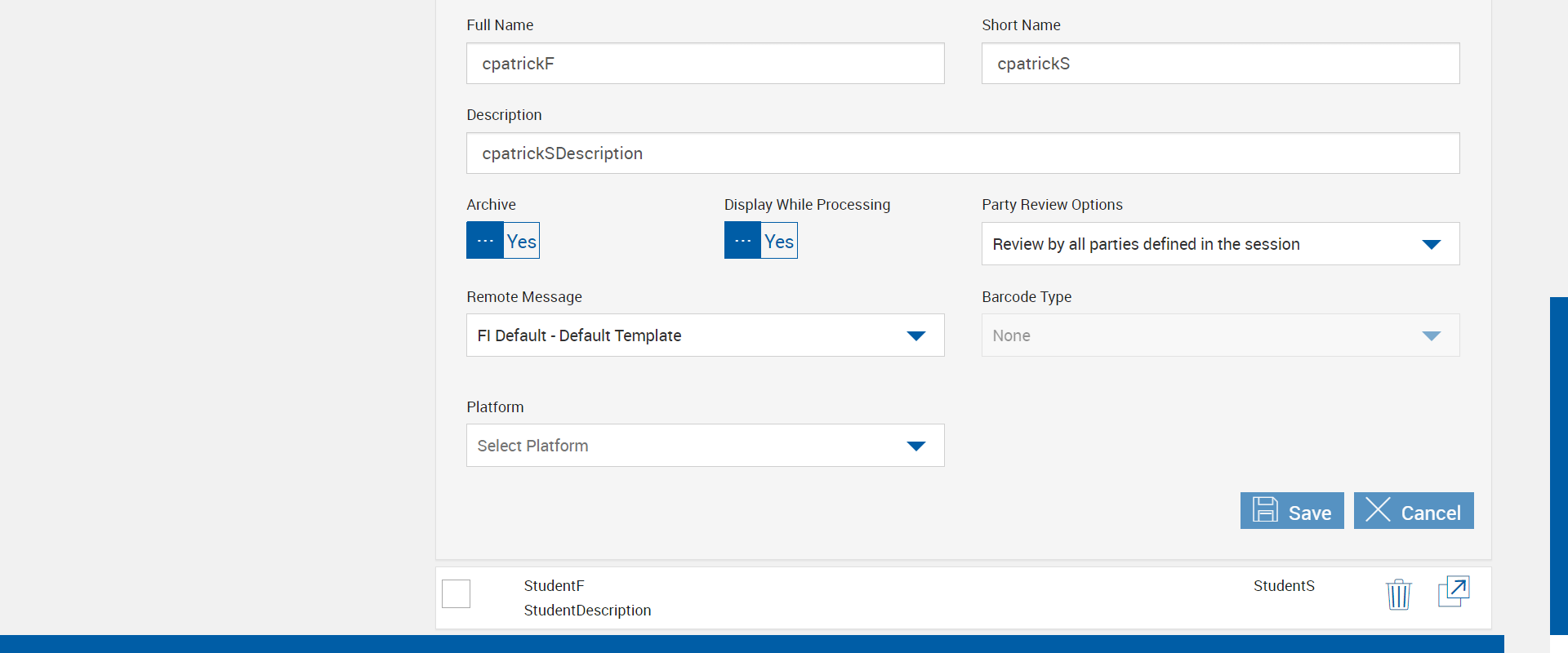The image size is (1568, 653).
Task: Check the StudentF row checkbox
Action: coord(456,593)
